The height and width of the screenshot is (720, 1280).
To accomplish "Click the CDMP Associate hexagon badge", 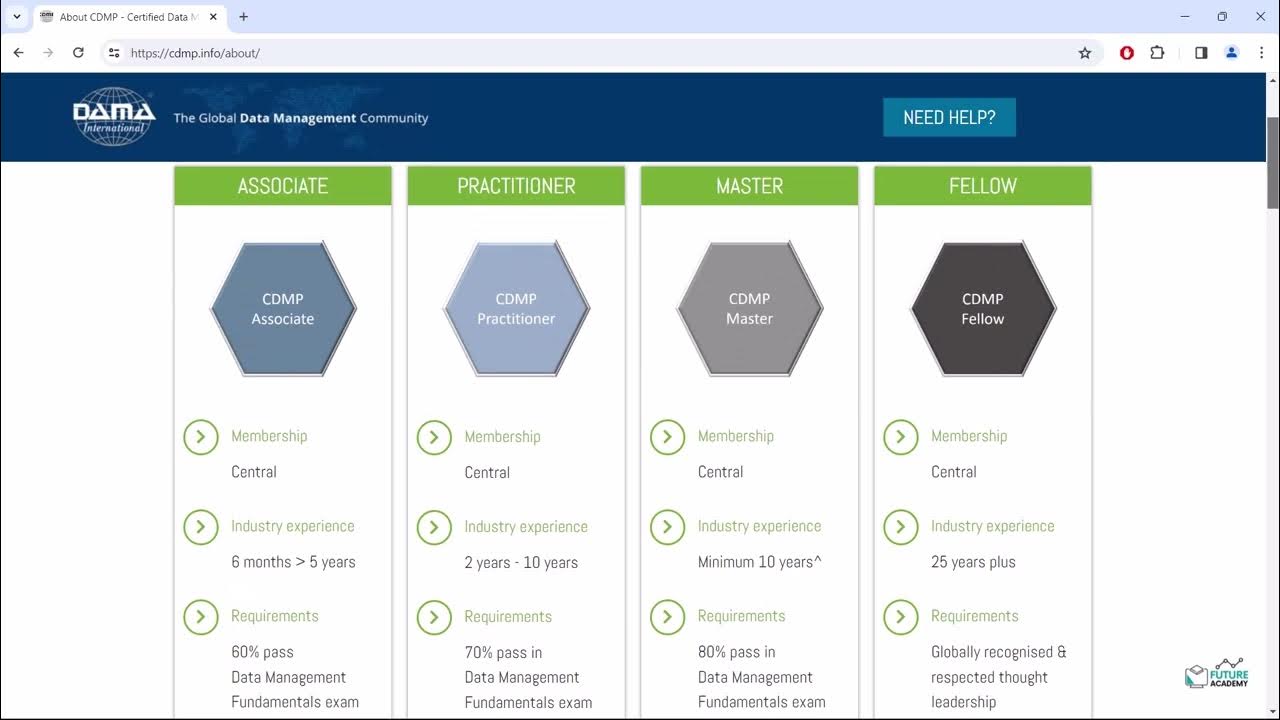I will point(283,309).
